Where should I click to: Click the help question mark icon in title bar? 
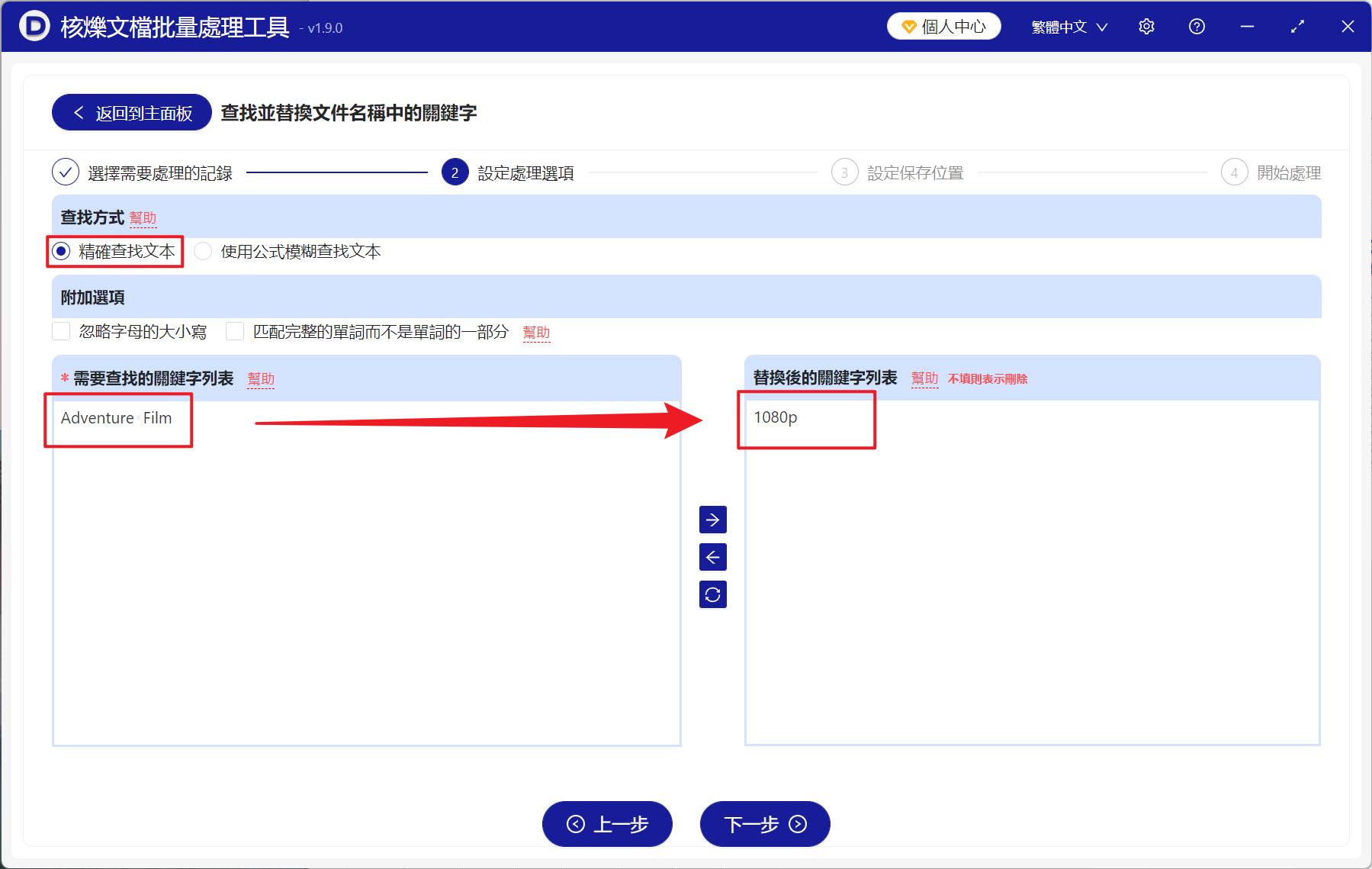pos(1196,26)
